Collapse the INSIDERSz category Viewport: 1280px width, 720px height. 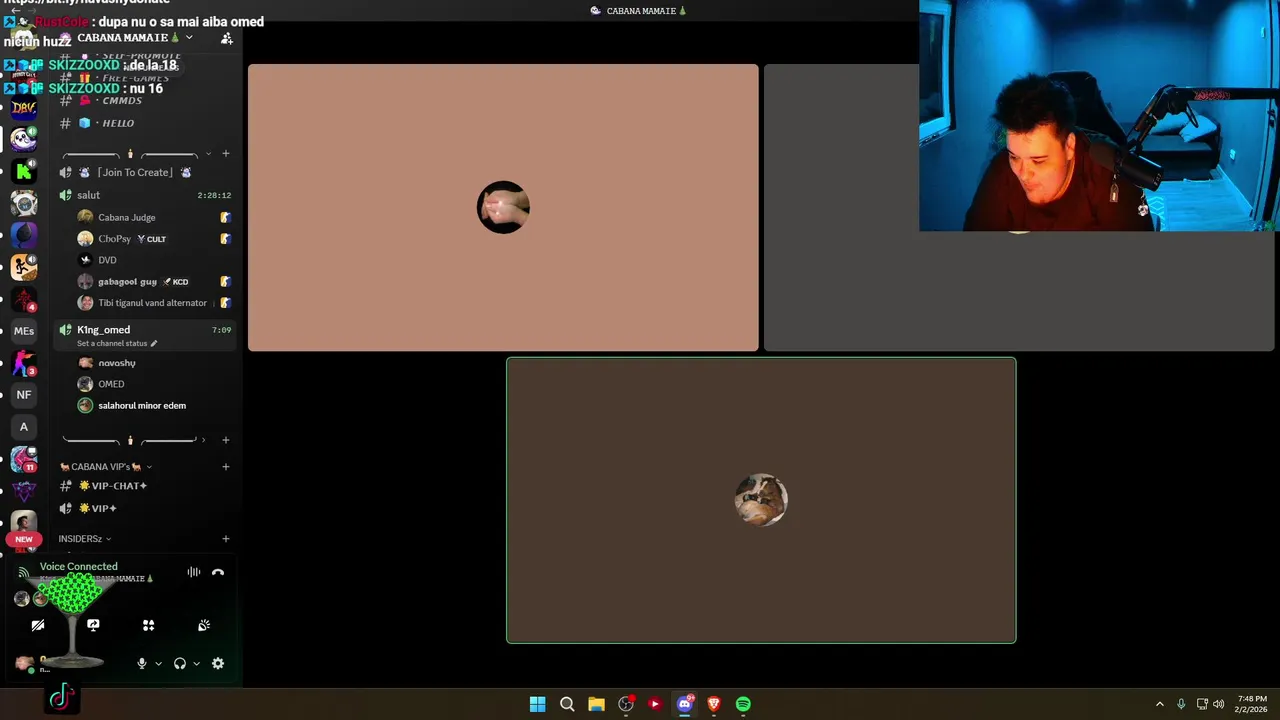click(85, 539)
